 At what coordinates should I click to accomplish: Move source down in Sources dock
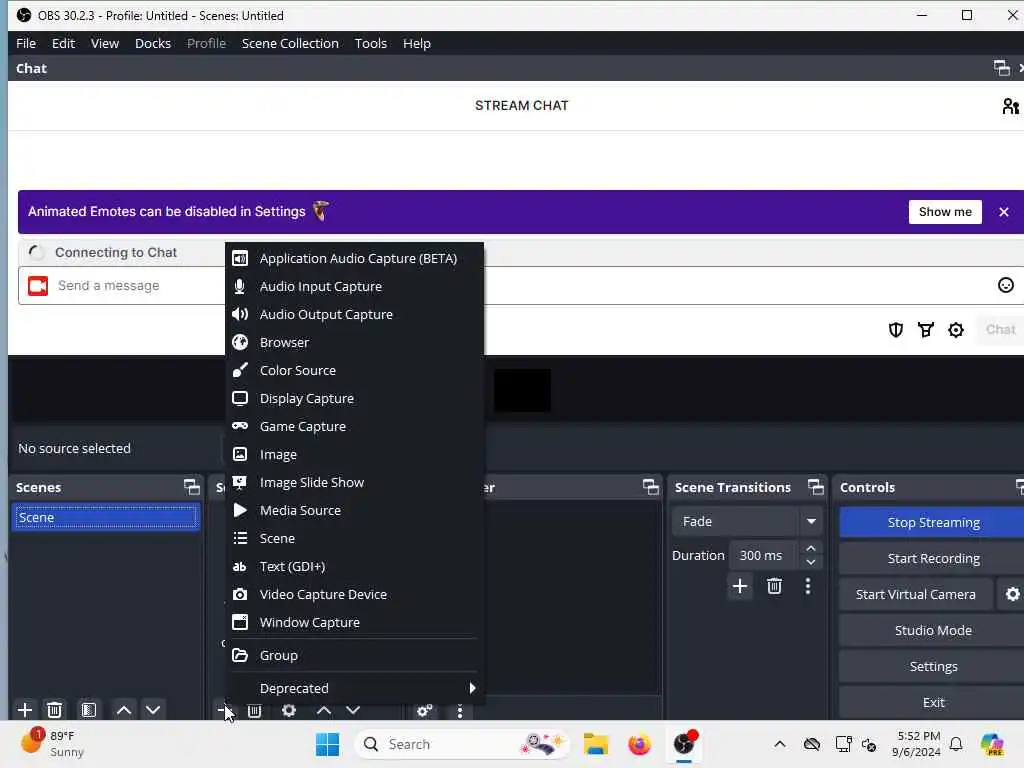[353, 711]
